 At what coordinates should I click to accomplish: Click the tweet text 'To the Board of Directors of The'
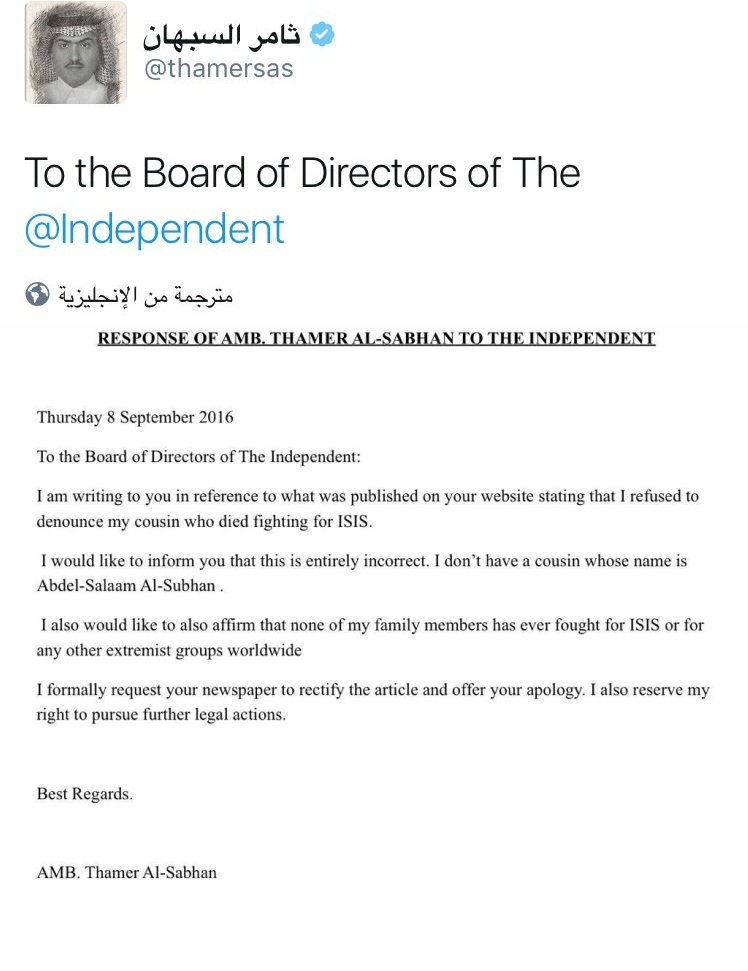tap(302, 173)
